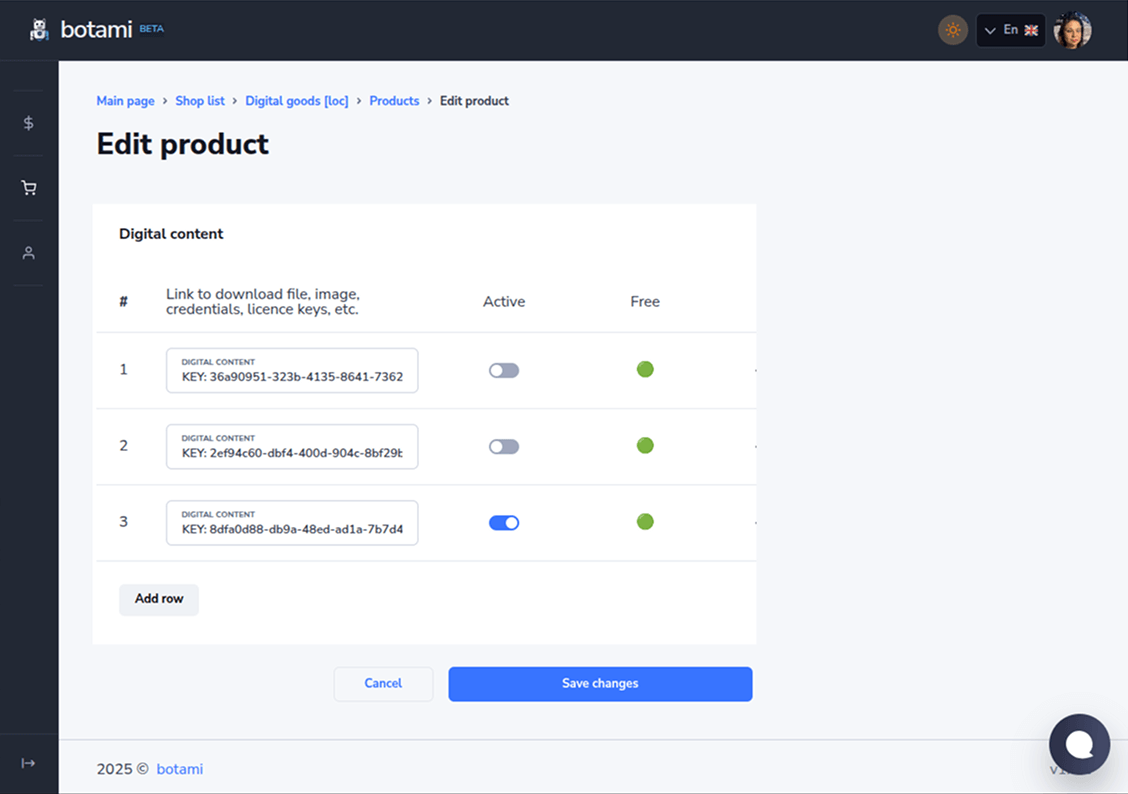The height and width of the screenshot is (794, 1128).
Task: Disable the Active switch for row 3
Action: (504, 522)
